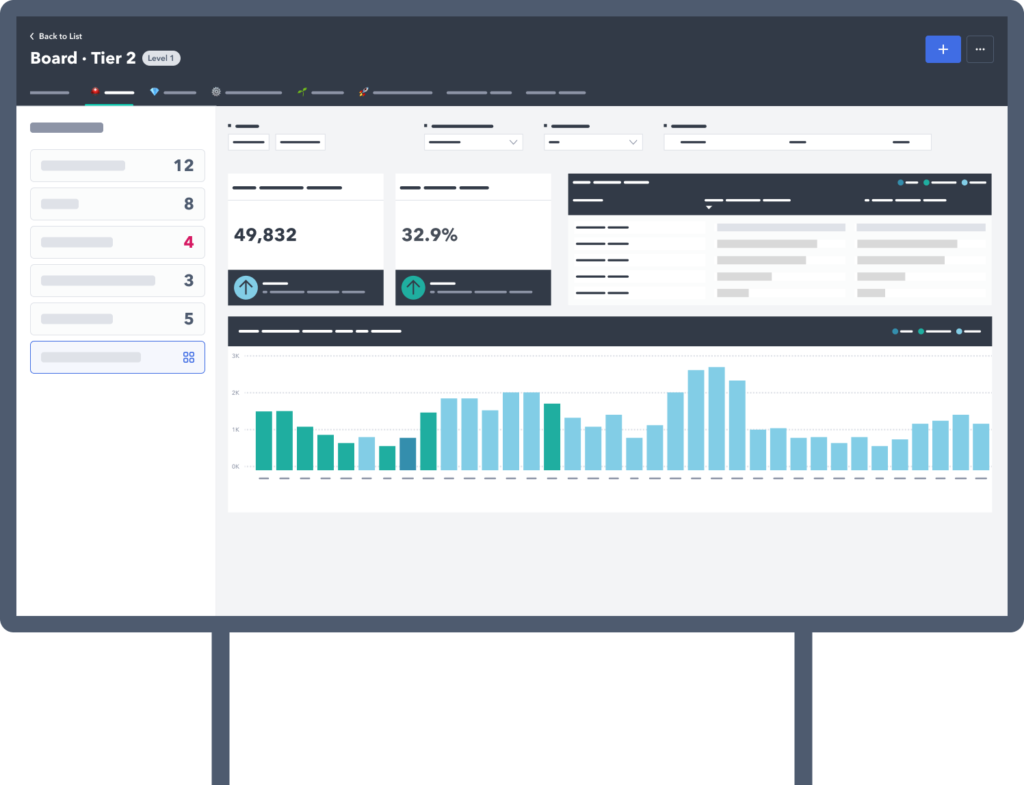Open the tab with blue diamond icon
Image resolution: width=1024 pixels, height=785 pixels.
pos(172,92)
